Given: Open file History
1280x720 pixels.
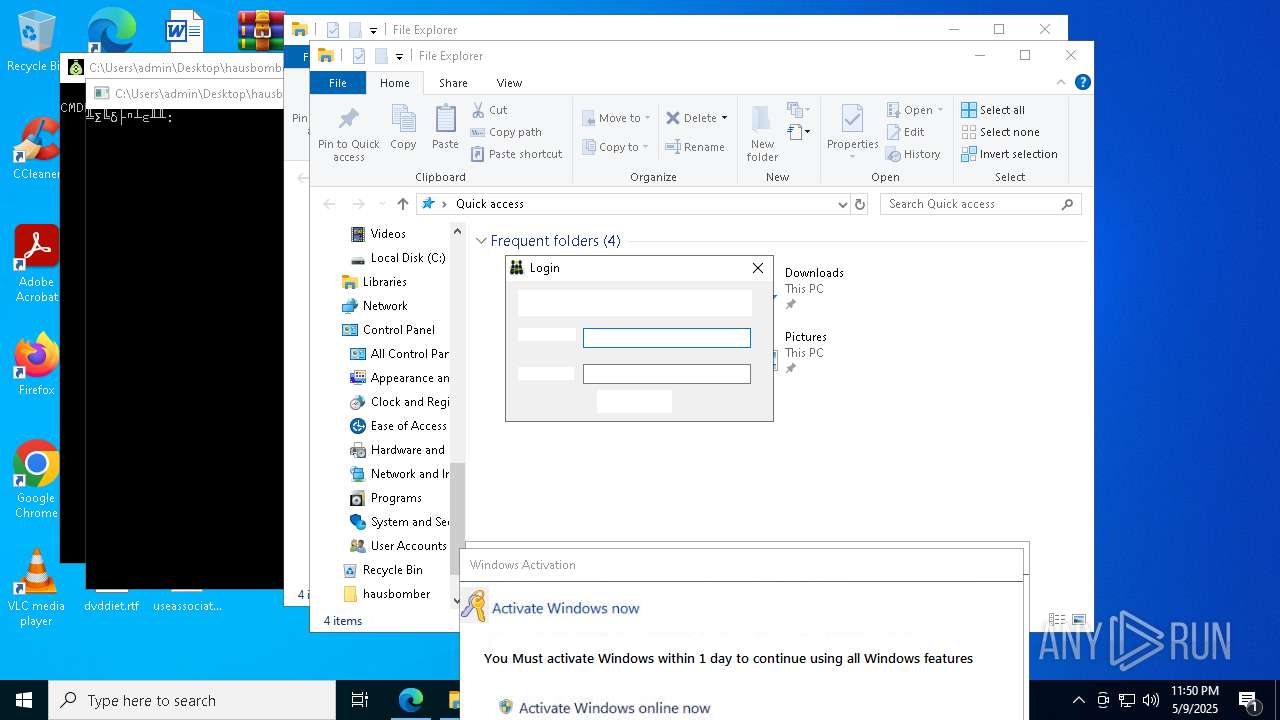Looking at the screenshot, I should coord(913,154).
